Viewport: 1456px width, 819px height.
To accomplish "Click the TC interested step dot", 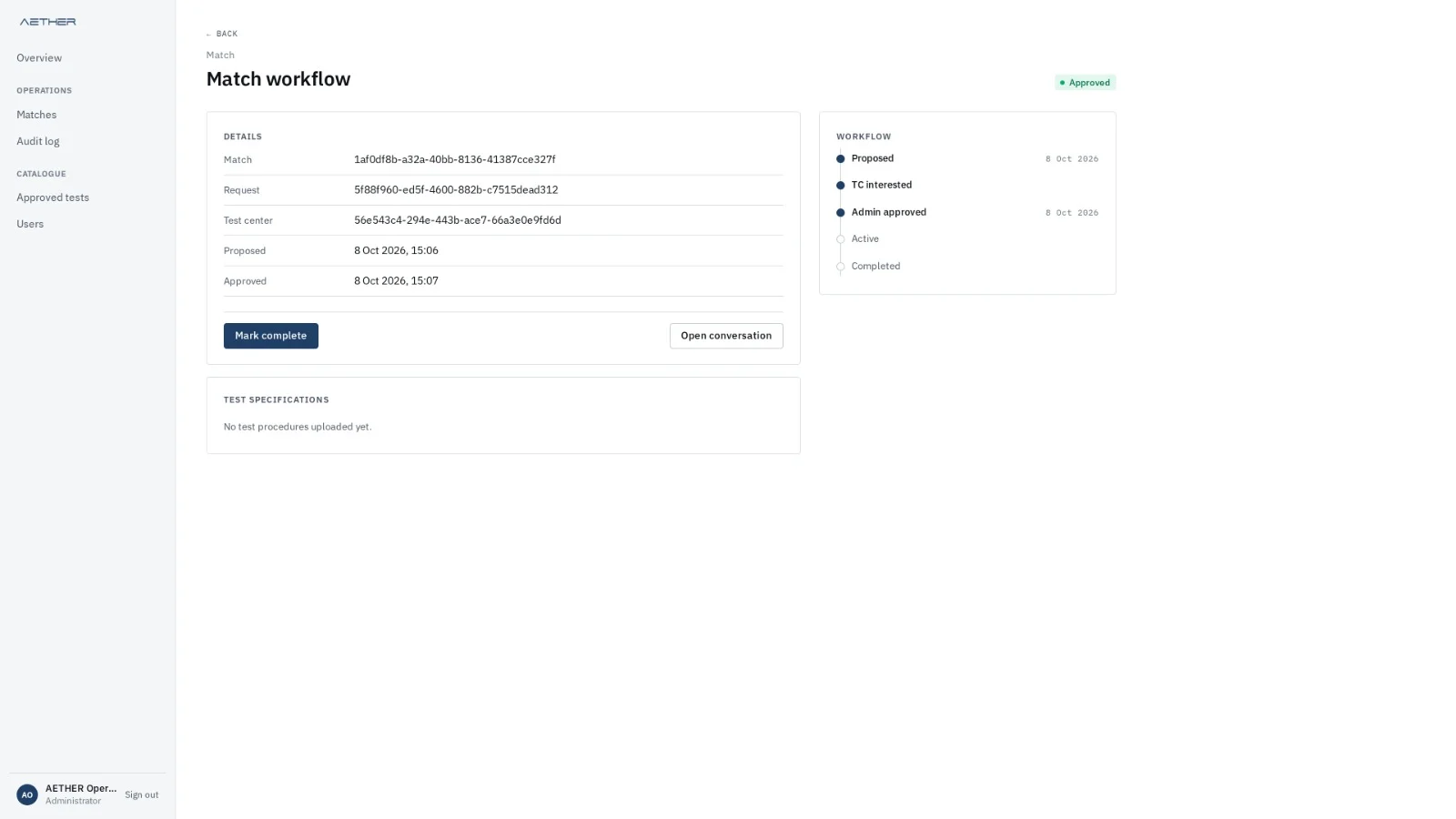I will pyautogui.click(x=840, y=185).
